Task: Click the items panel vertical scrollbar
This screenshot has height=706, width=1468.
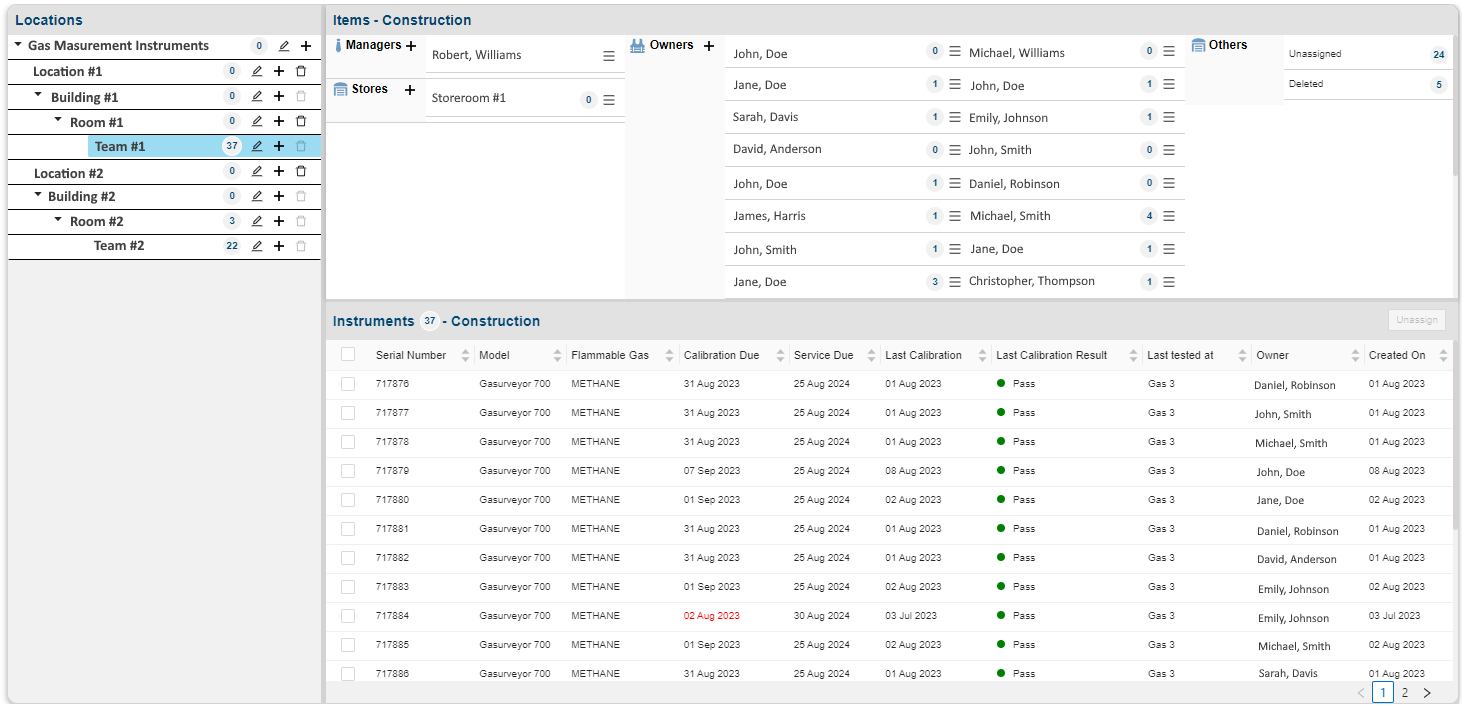Action: tap(1456, 105)
